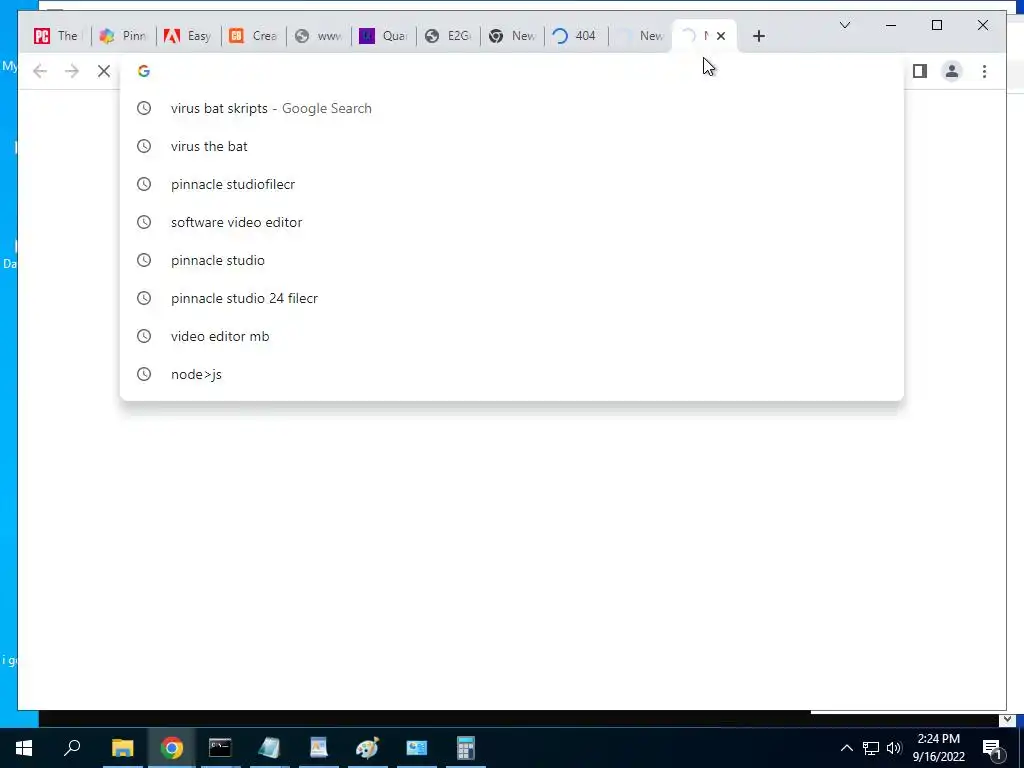Click the Google icon in address bar
The width and height of the screenshot is (1024, 768).
144,71
